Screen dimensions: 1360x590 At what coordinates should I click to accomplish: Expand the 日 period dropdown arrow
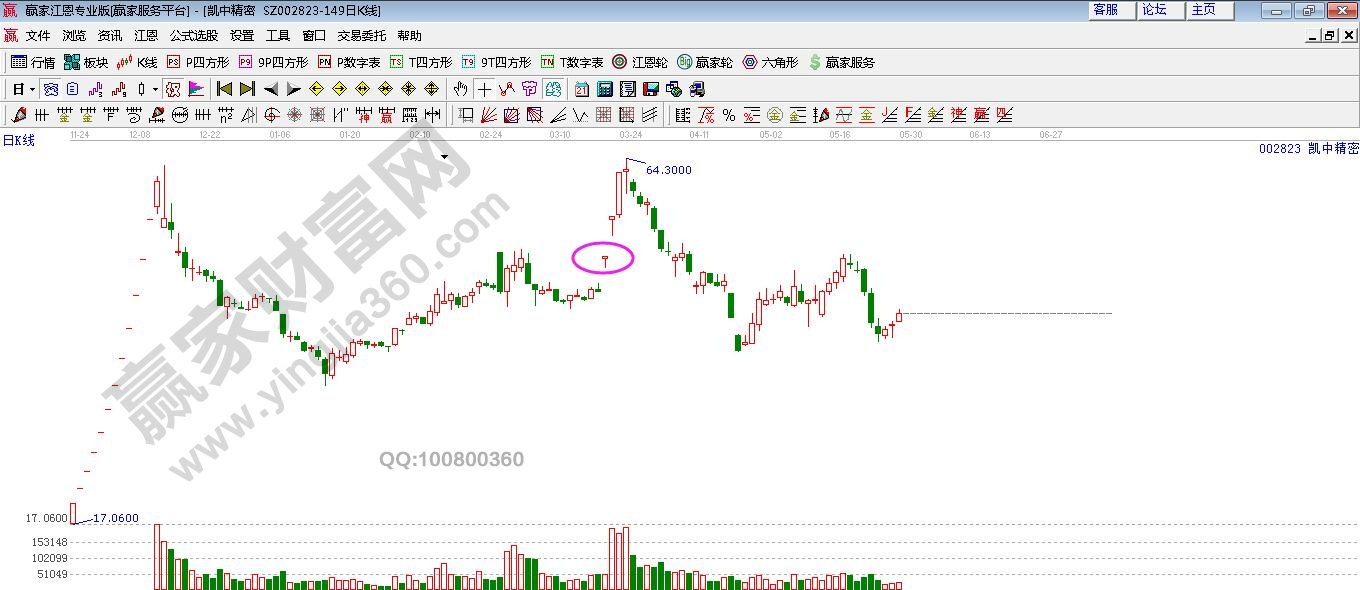(x=32, y=89)
